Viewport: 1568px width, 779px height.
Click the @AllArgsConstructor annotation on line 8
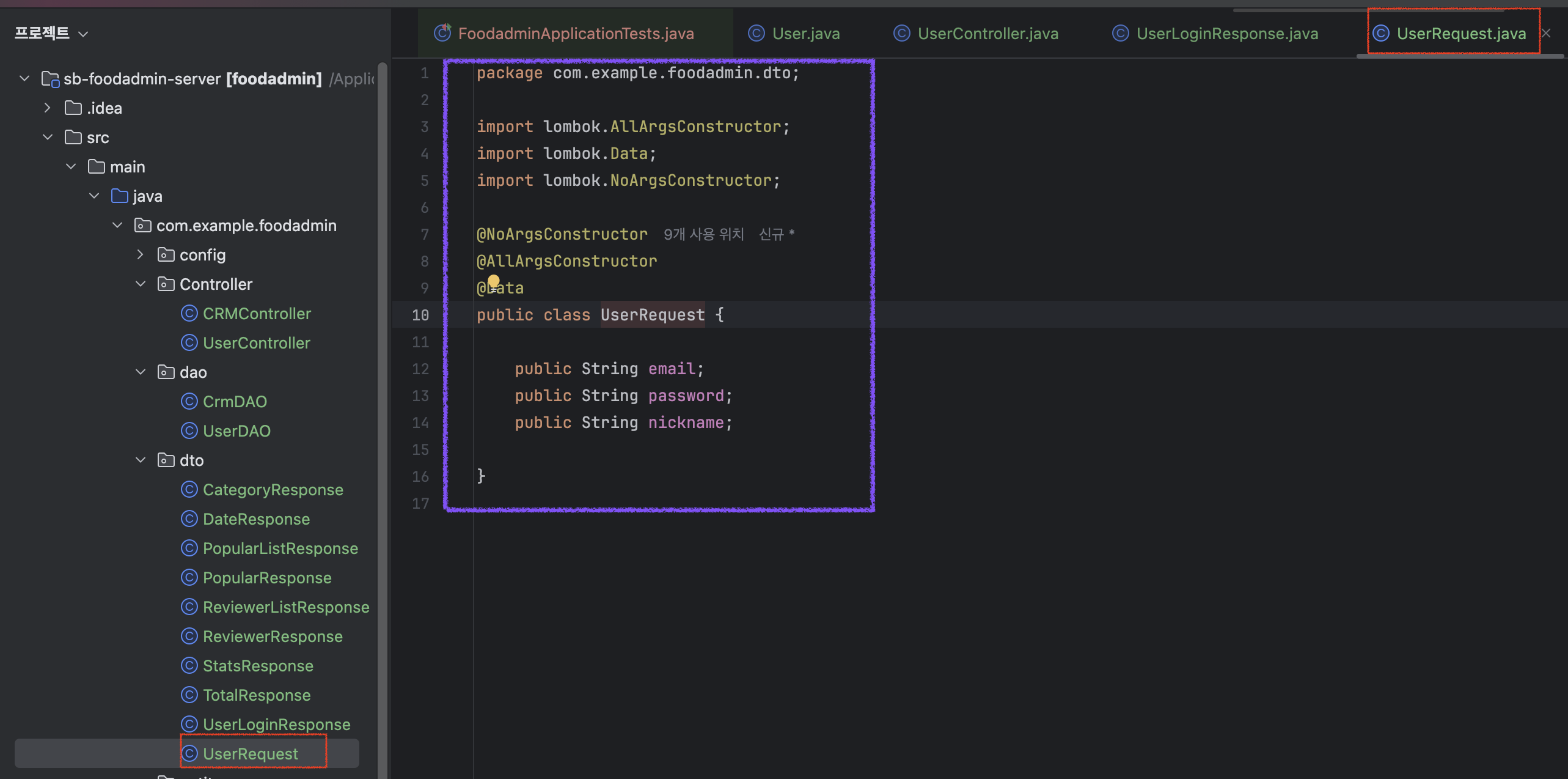pyautogui.click(x=566, y=261)
